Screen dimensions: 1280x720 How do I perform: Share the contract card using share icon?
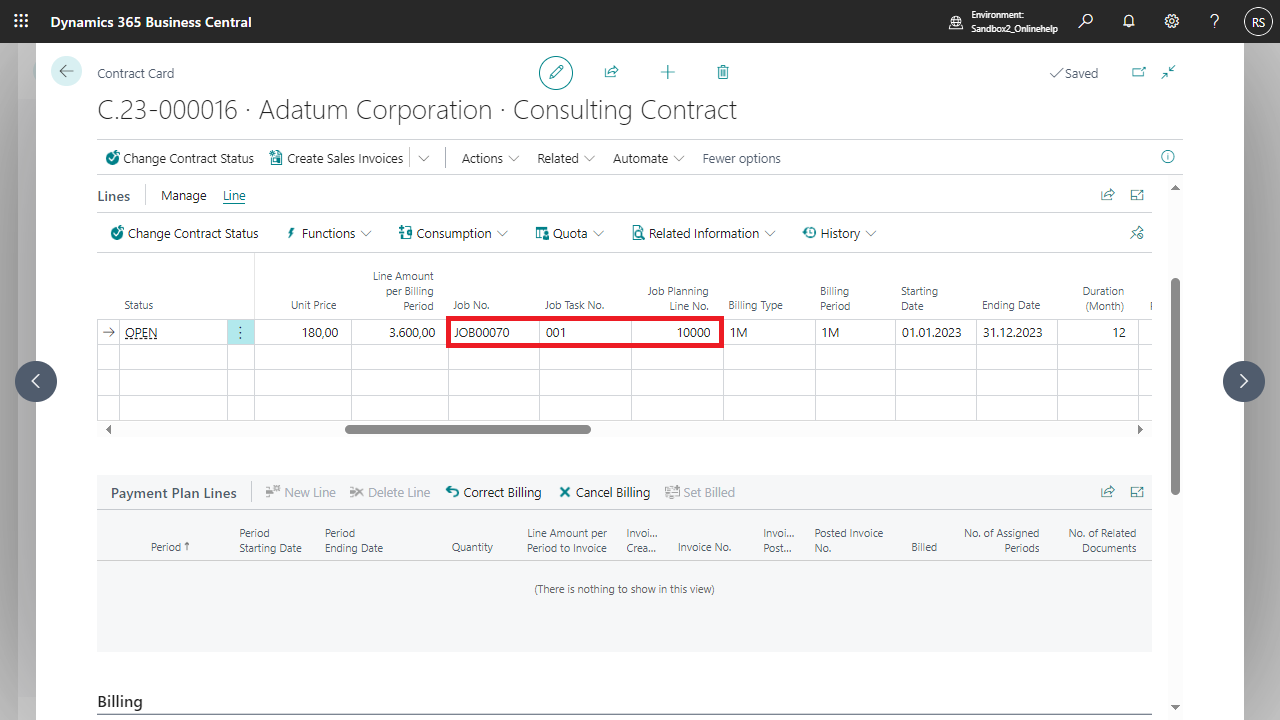click(611, 73)
